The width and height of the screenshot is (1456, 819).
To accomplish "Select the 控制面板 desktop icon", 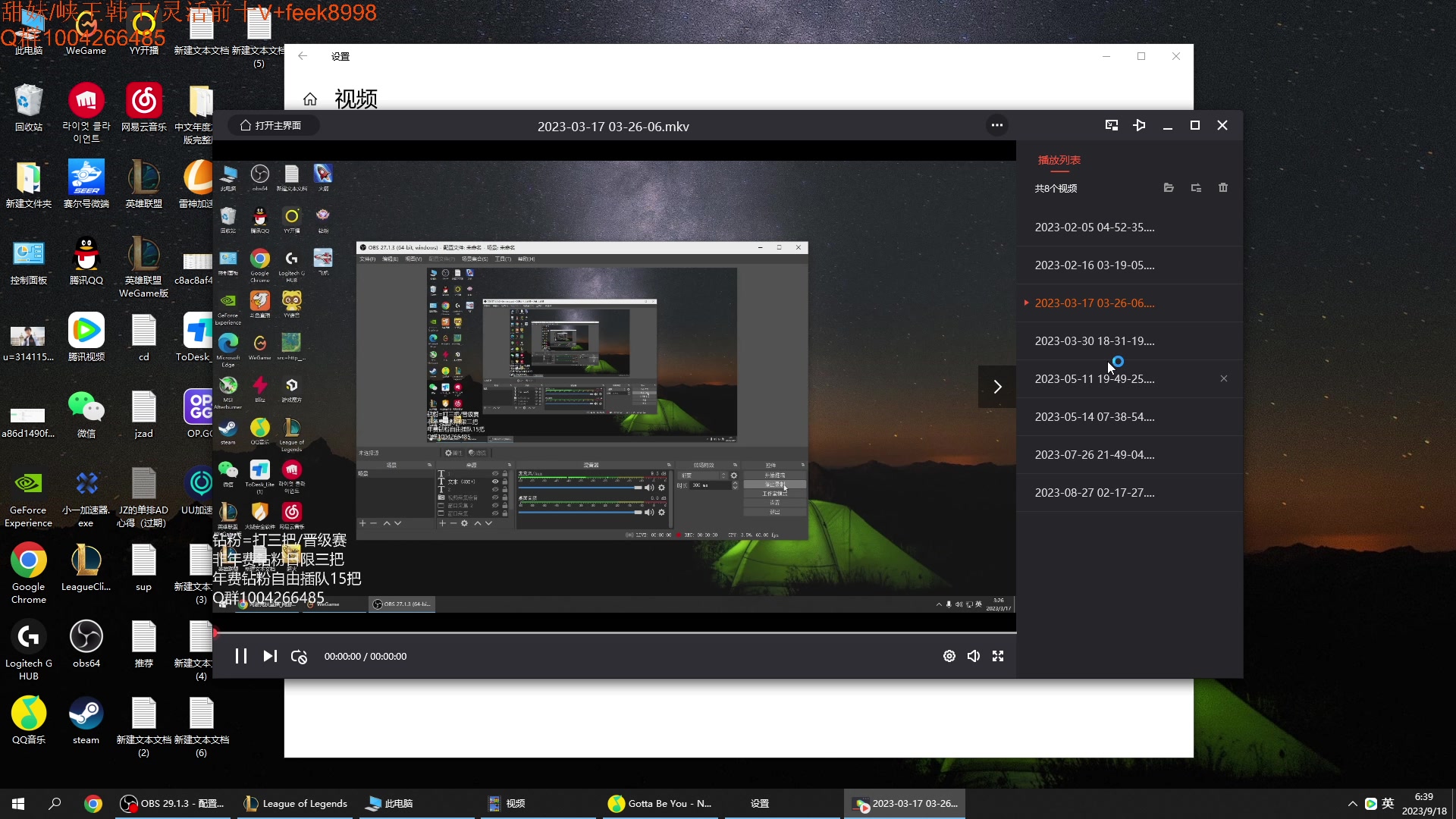I will coord(29,261).
